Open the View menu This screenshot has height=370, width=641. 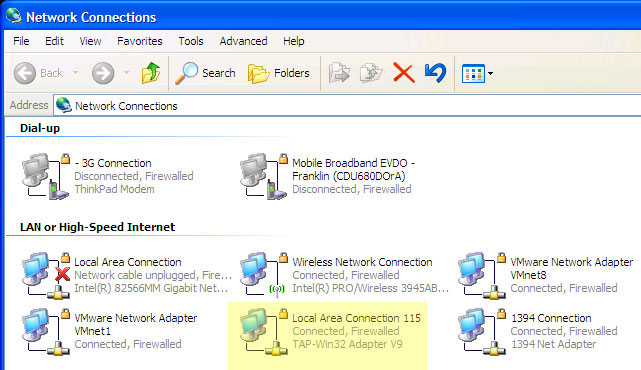coord(90,41)
